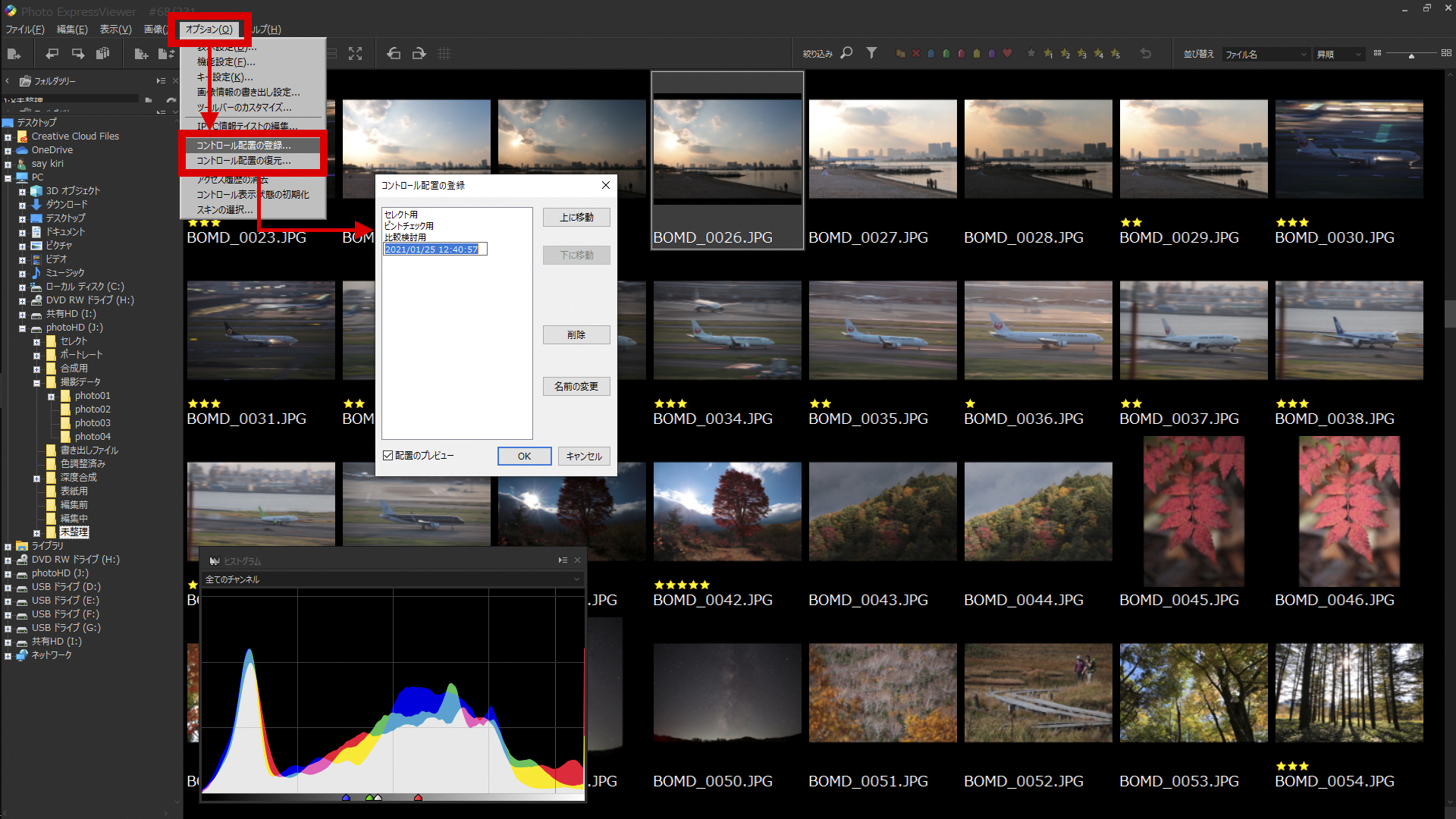Viewport: 1456px width, 819px height.
Task: Choose コントロール配置の復元... menu entry
Action: click(243, 161)
